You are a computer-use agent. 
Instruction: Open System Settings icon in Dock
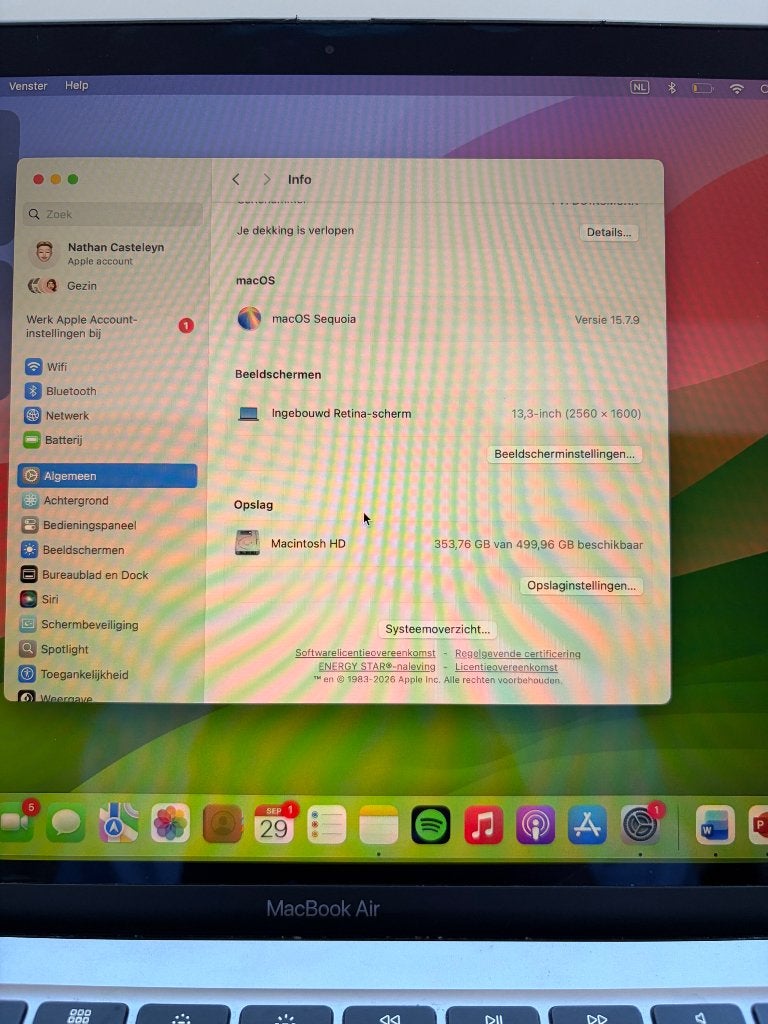click(639, 825)
